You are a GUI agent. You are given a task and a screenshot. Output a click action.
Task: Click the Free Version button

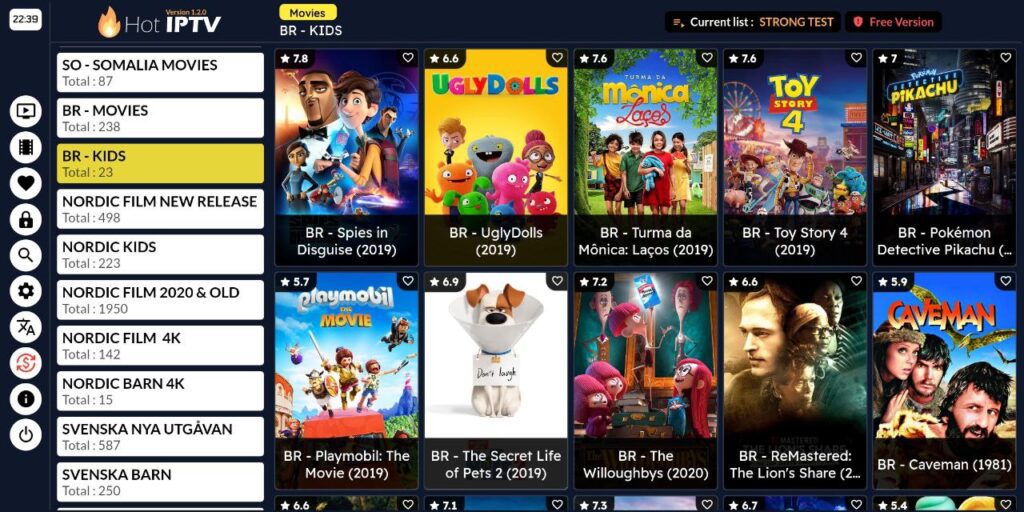(x=893, y=22)
